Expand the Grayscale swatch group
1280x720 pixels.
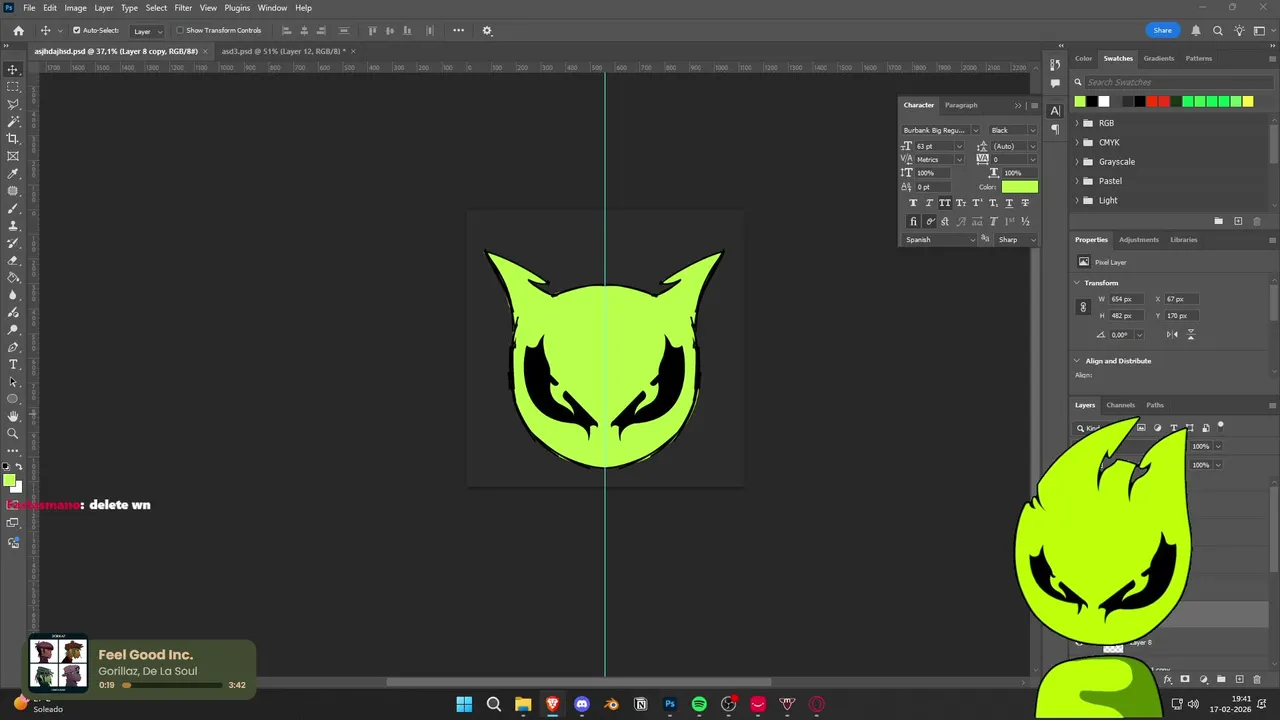click(x=1077, y=162)
